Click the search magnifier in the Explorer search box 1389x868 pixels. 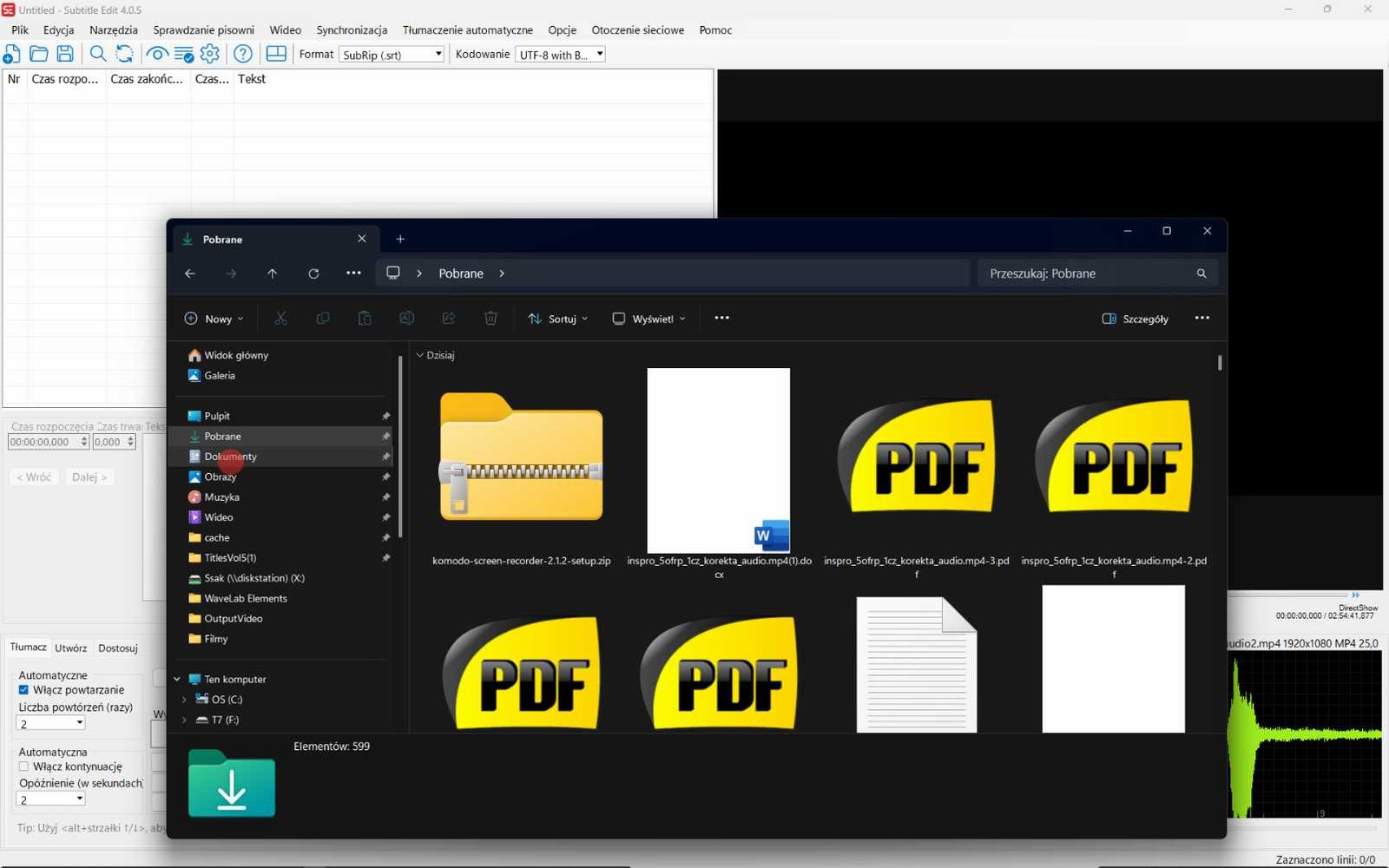coord(1201,273)
